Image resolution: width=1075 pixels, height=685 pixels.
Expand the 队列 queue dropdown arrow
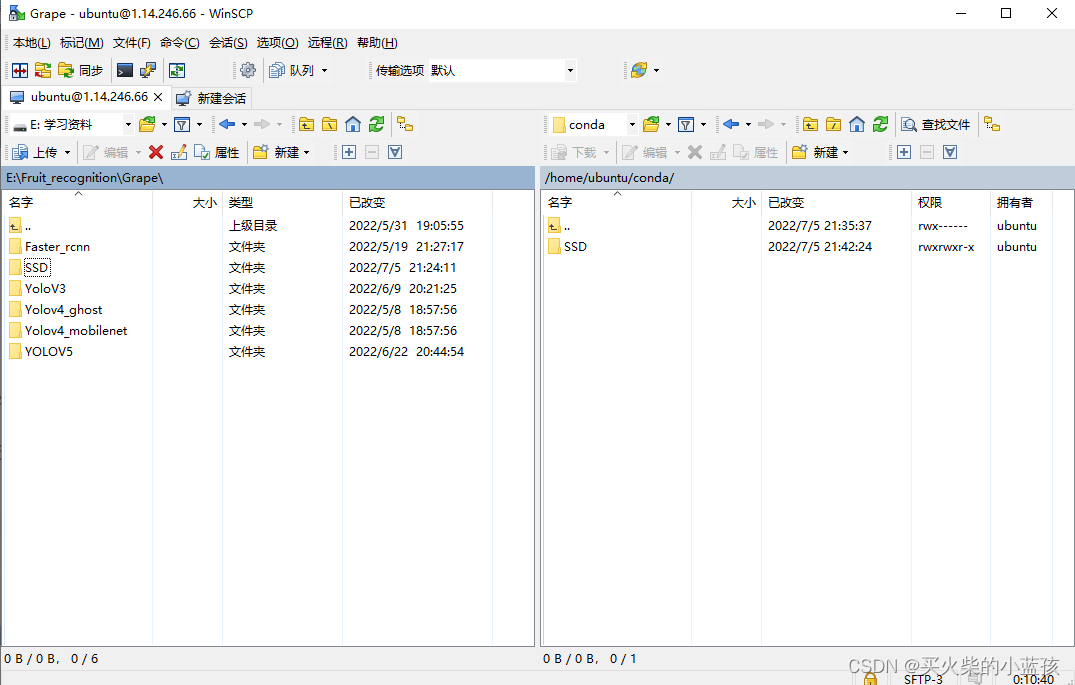click(324, 70)
